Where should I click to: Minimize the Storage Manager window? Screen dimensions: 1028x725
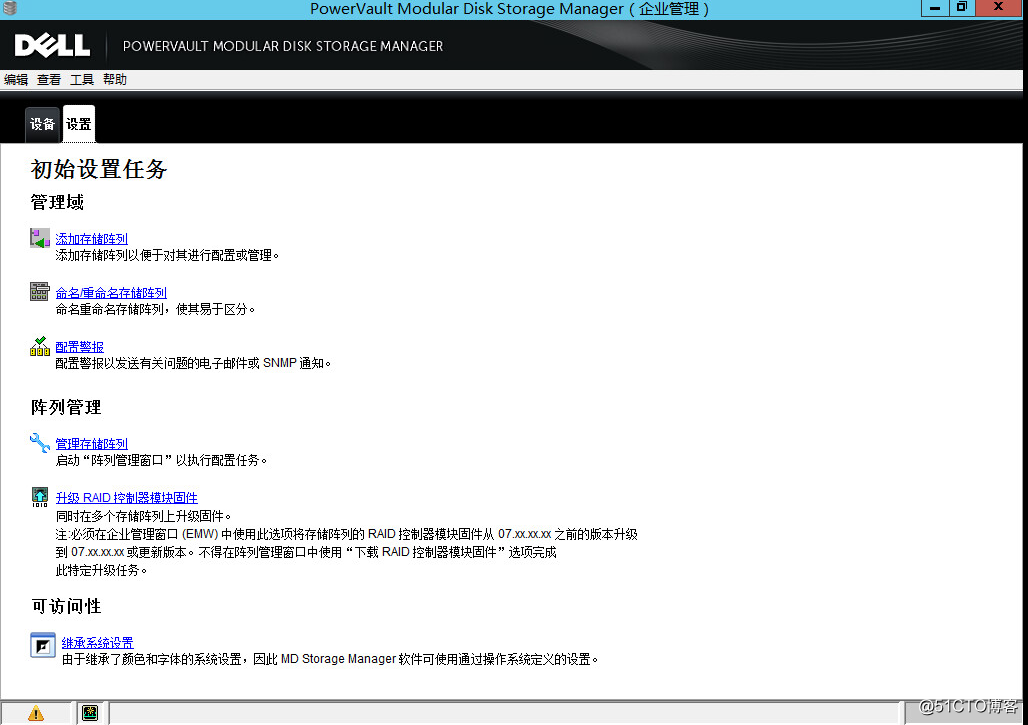(x=935, y=8)
